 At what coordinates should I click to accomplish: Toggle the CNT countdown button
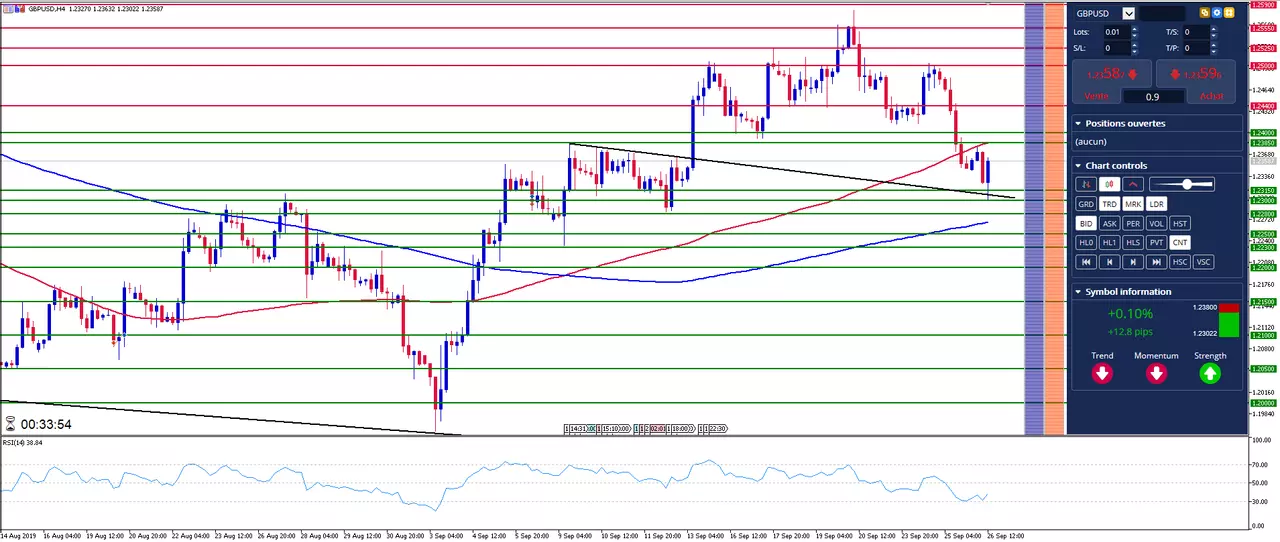tap(1180, 243)
